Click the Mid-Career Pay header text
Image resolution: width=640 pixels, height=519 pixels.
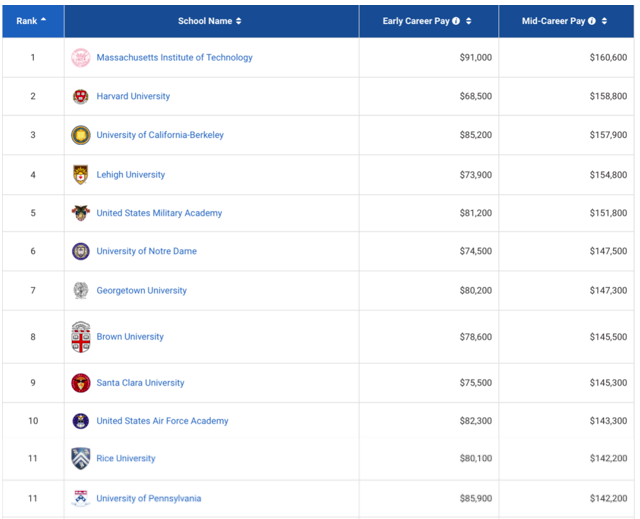[x=553, y=21]
